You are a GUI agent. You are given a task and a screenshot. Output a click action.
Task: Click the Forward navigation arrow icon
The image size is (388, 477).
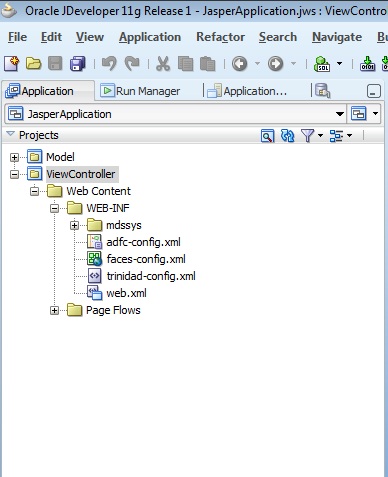pyautogui.click(x=275, y=63)
